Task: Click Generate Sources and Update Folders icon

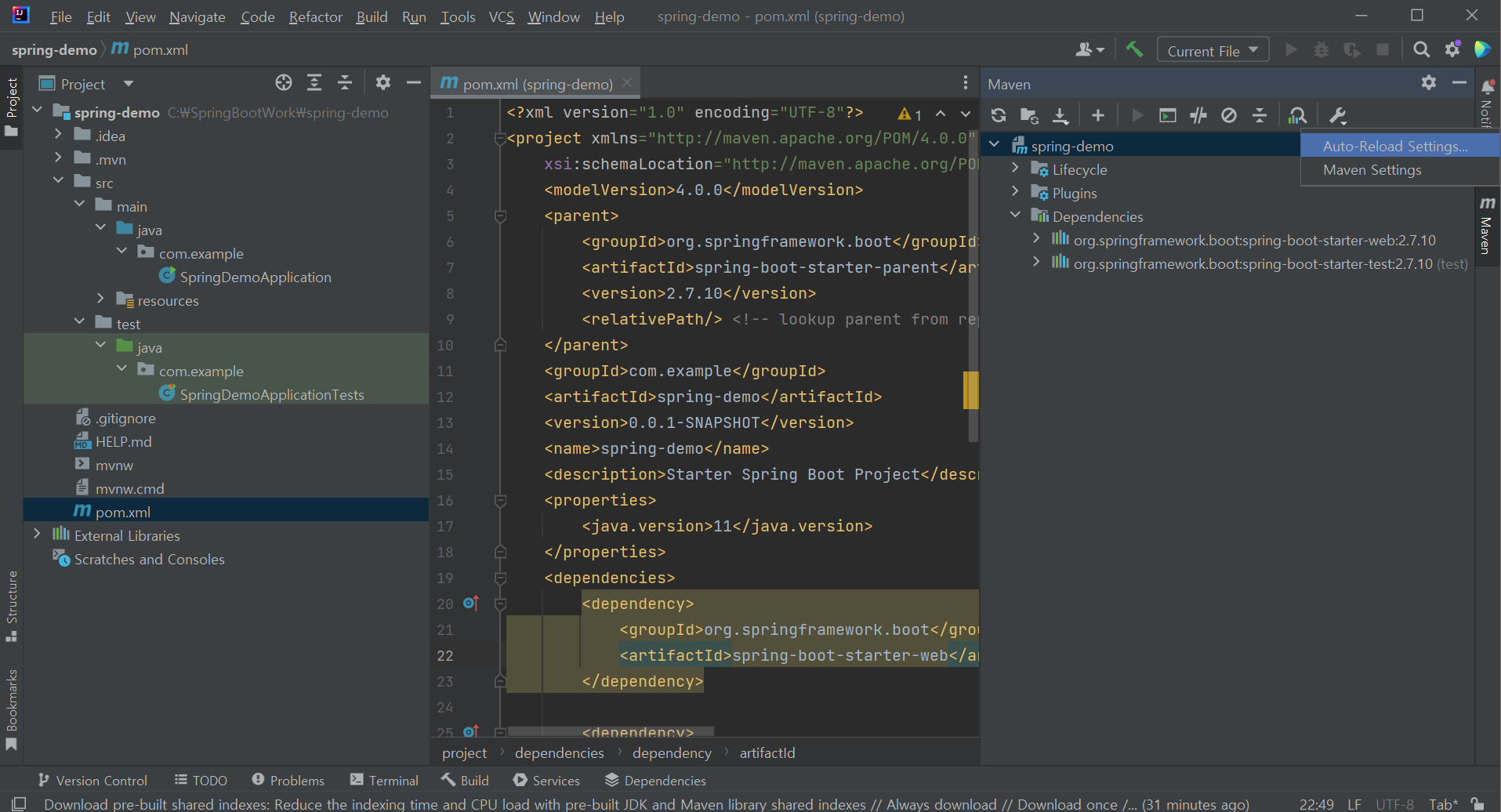Action: click(x=1029, y=116)
